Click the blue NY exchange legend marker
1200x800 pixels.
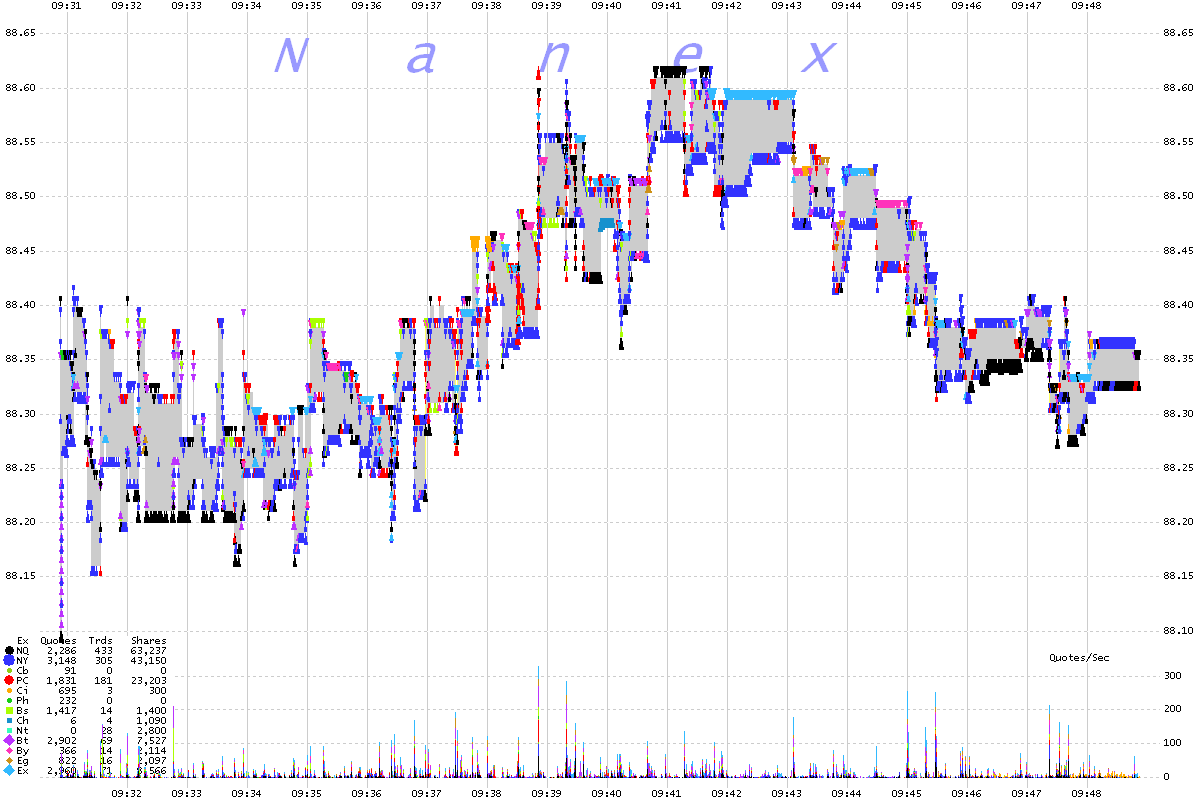tap(10, 660)
